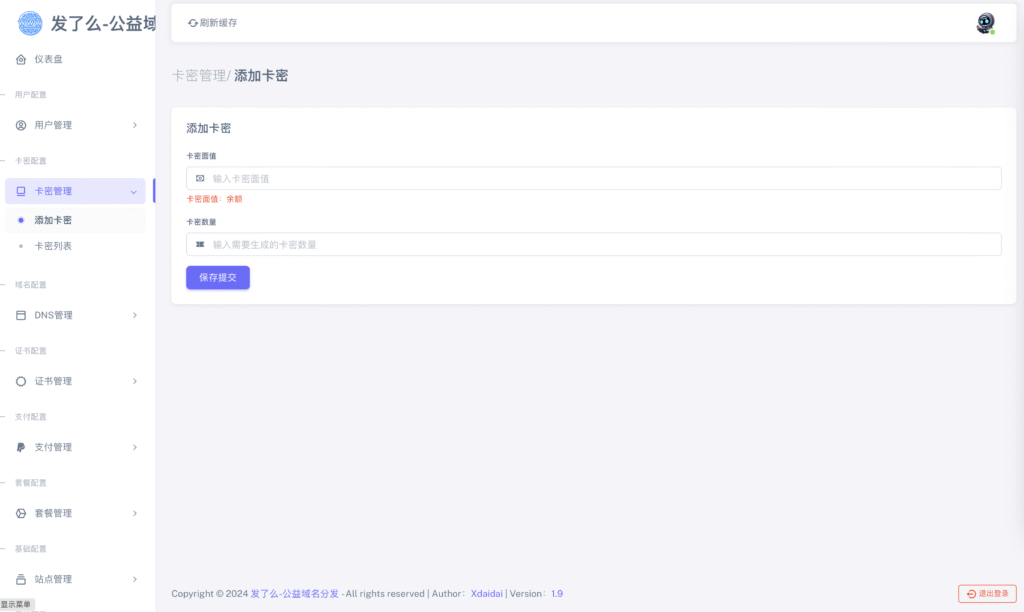Click the DNS管理 window icon
Screen dimensions: 1024x612
pos(21,315)
